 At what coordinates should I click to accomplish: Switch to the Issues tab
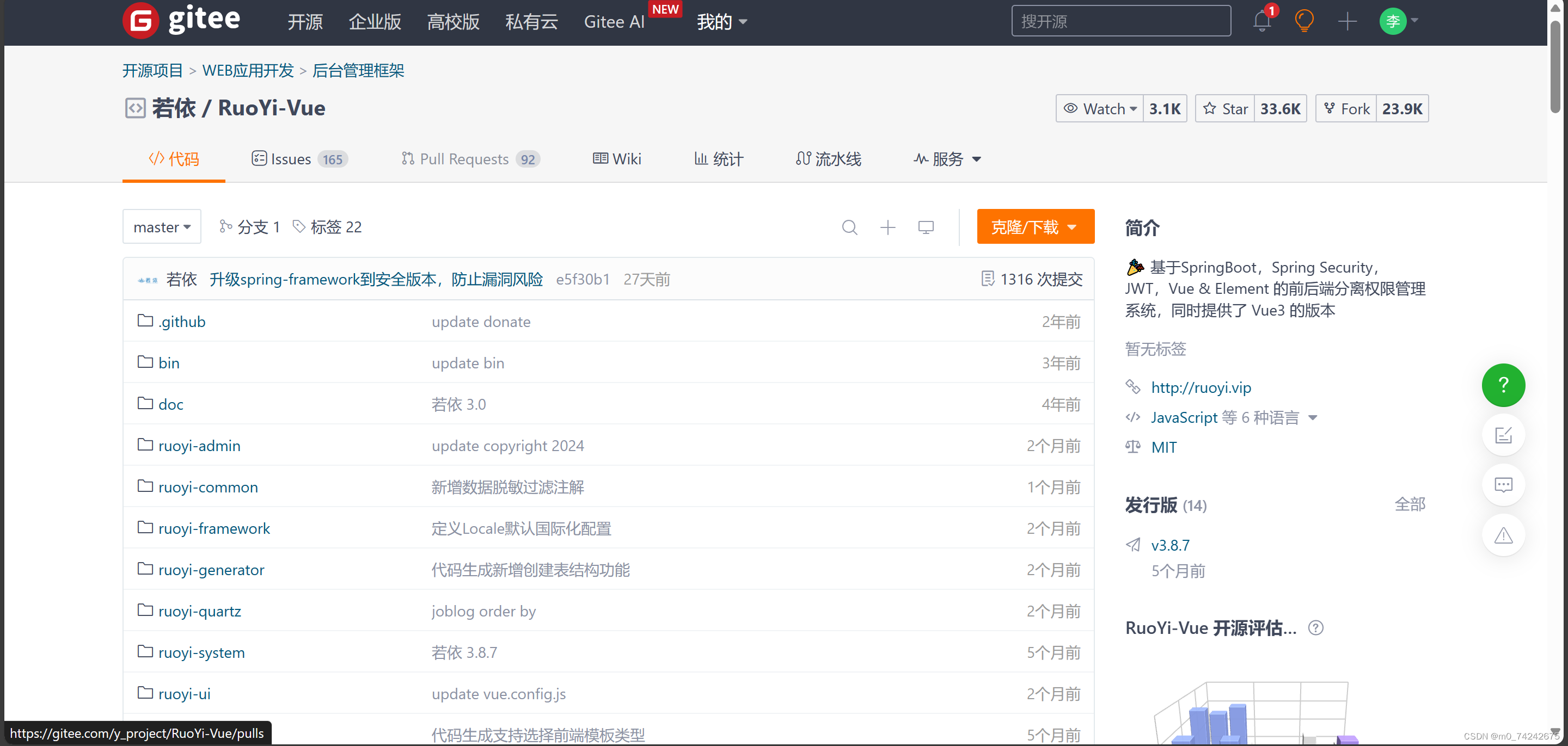[299, 159]
